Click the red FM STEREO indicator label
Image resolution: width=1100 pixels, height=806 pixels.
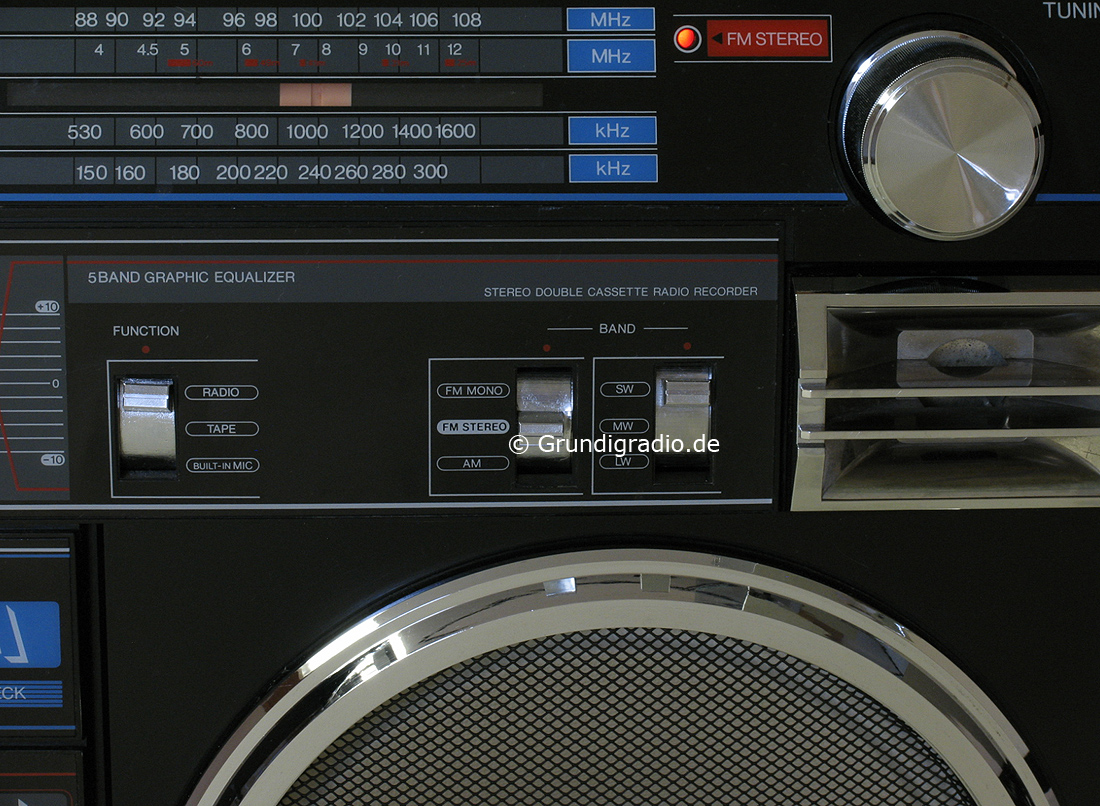768,39
